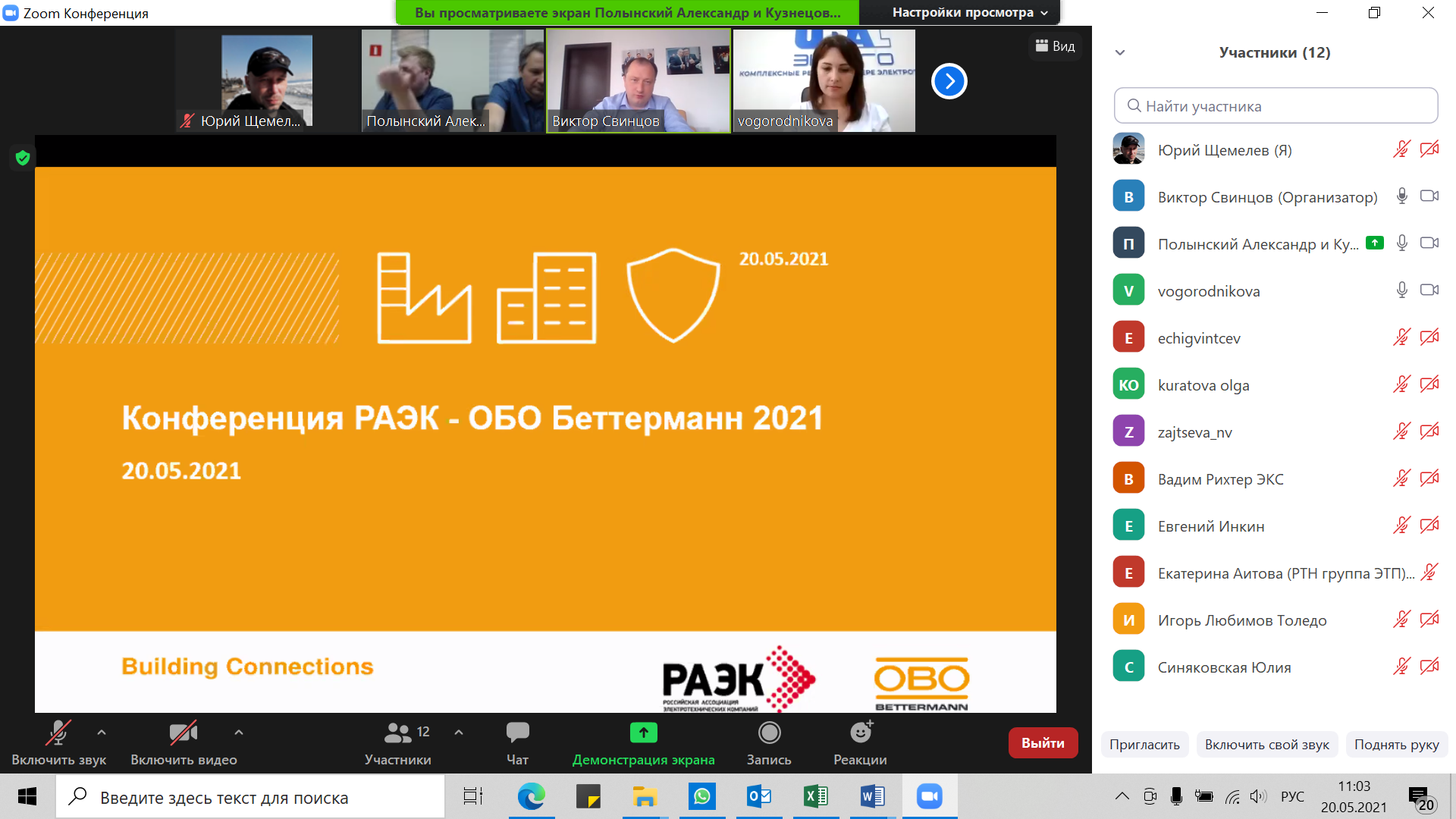Unmute microphone with Включить звук
The image size is (1456, 819).
click(x=58, y=733)
